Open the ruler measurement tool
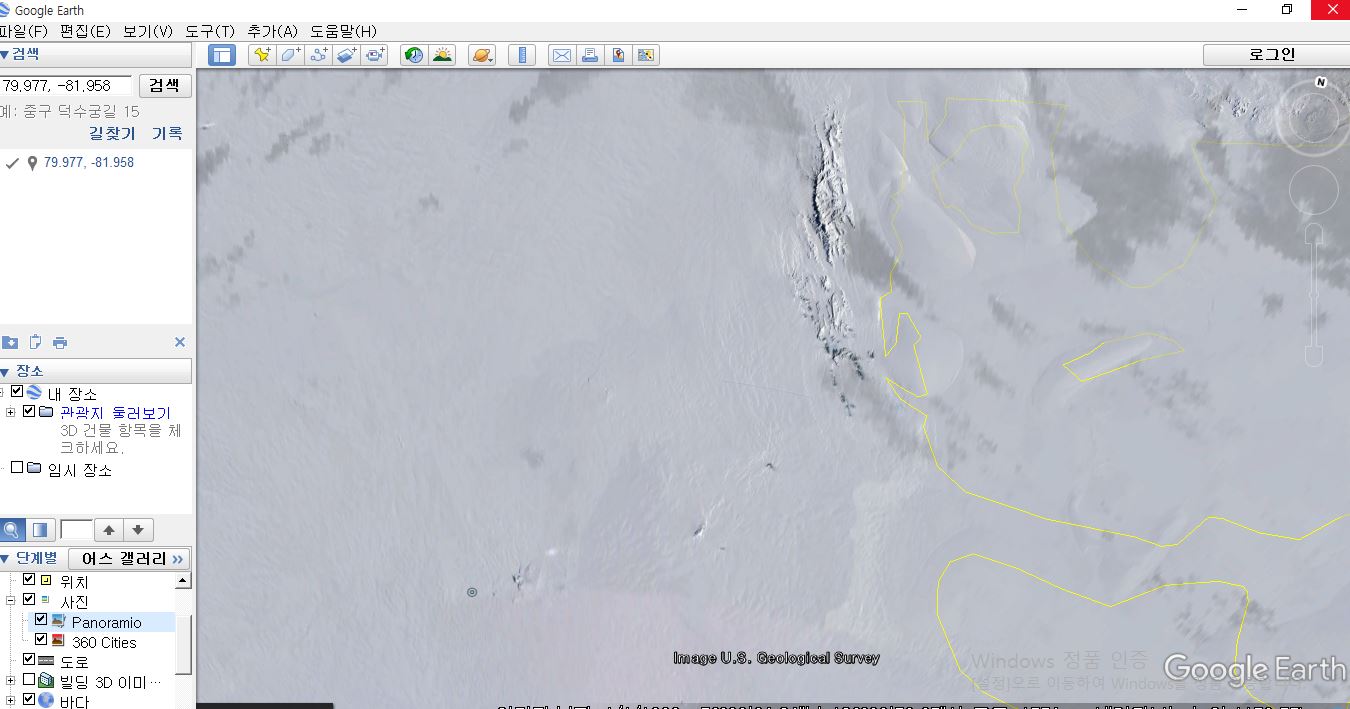The width and height of the screenshot is (1350, 709). tap(521, 55)
